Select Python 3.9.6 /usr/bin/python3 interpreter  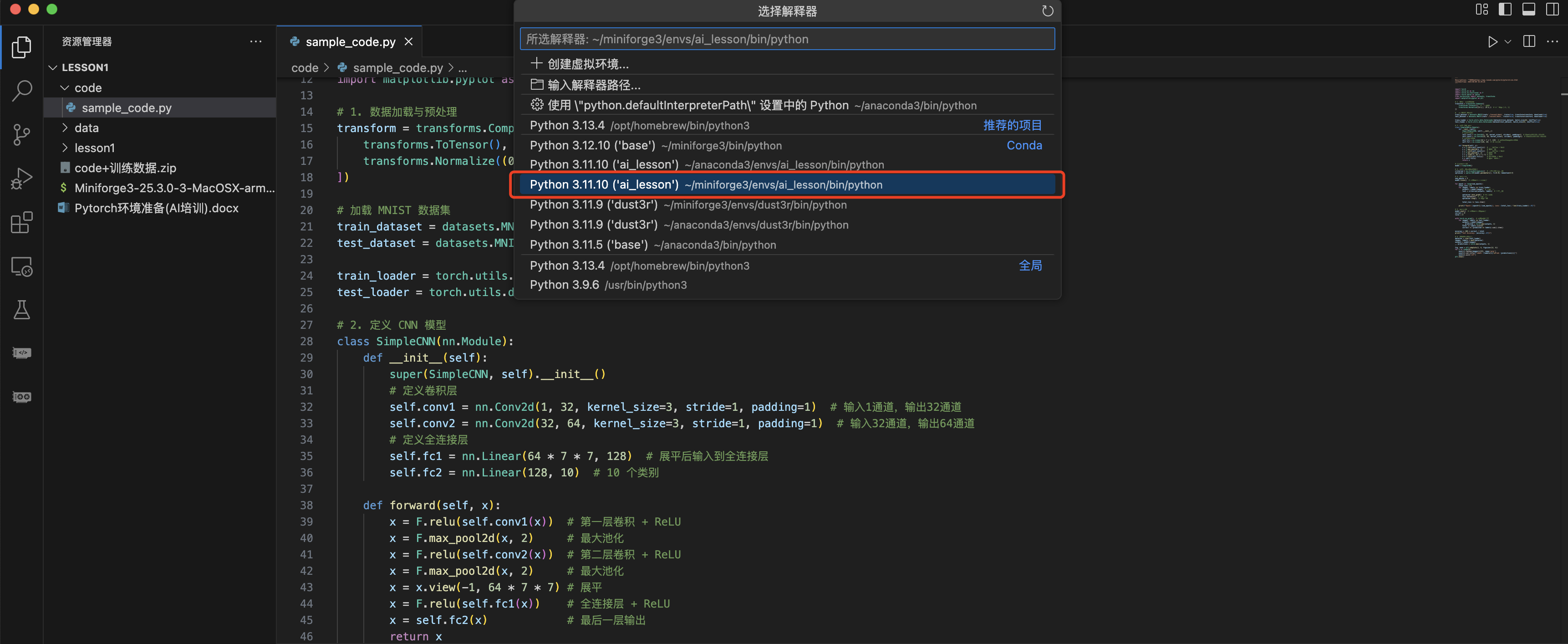click(x=607, y=285)
